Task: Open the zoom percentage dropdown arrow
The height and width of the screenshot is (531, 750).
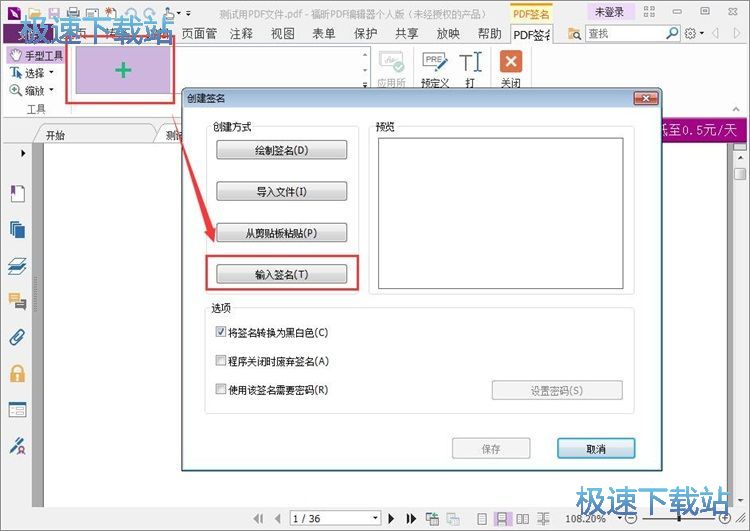Action: pos(620,518)
